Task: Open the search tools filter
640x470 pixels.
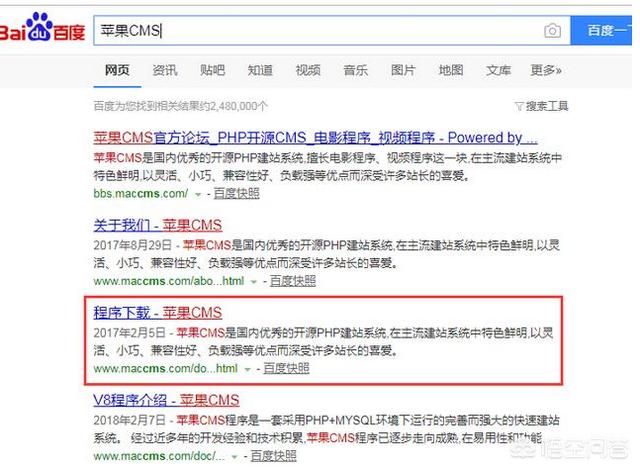Action: tap(541, 106)
